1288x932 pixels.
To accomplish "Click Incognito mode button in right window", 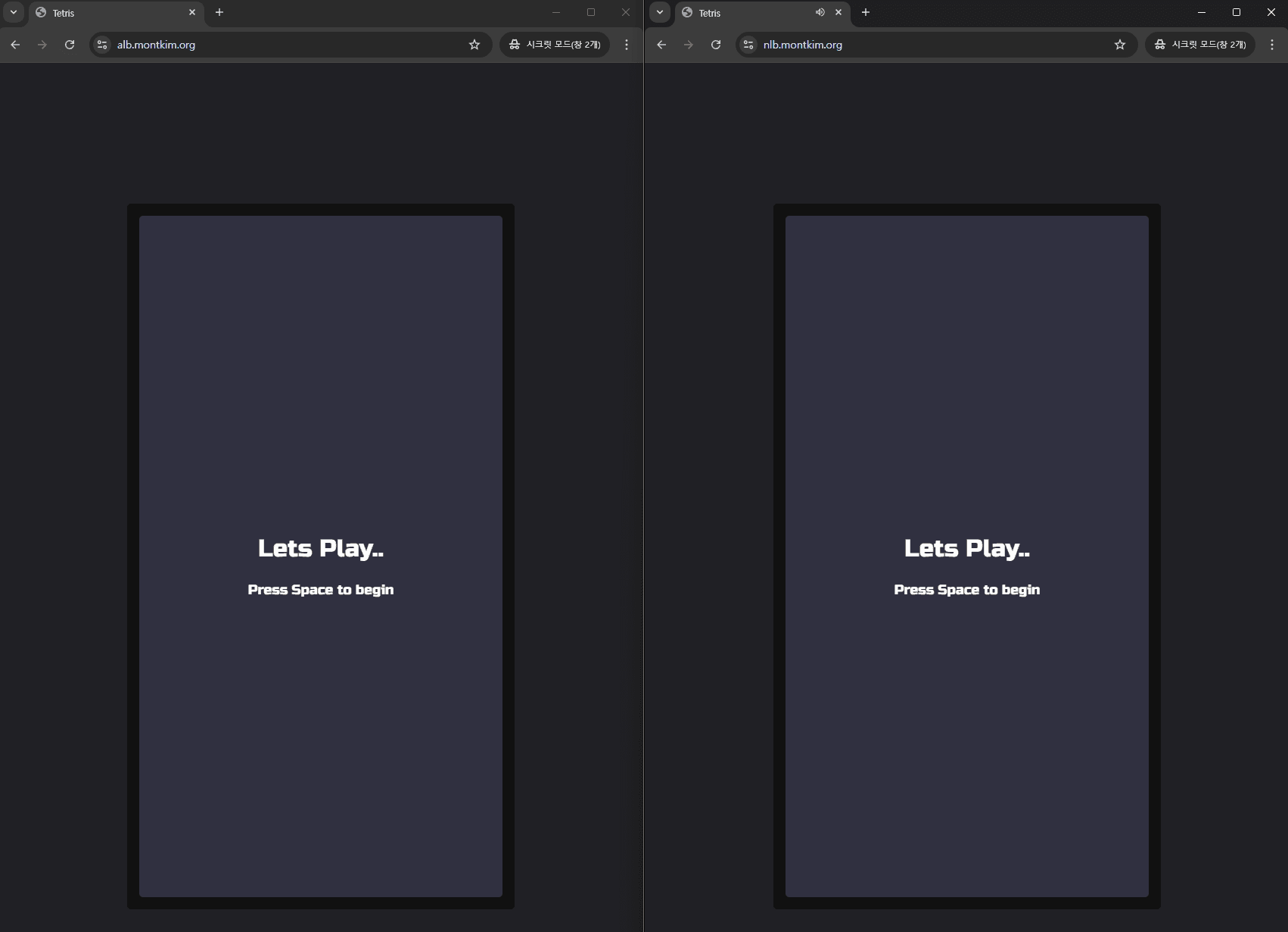I will coord(1200,45).
